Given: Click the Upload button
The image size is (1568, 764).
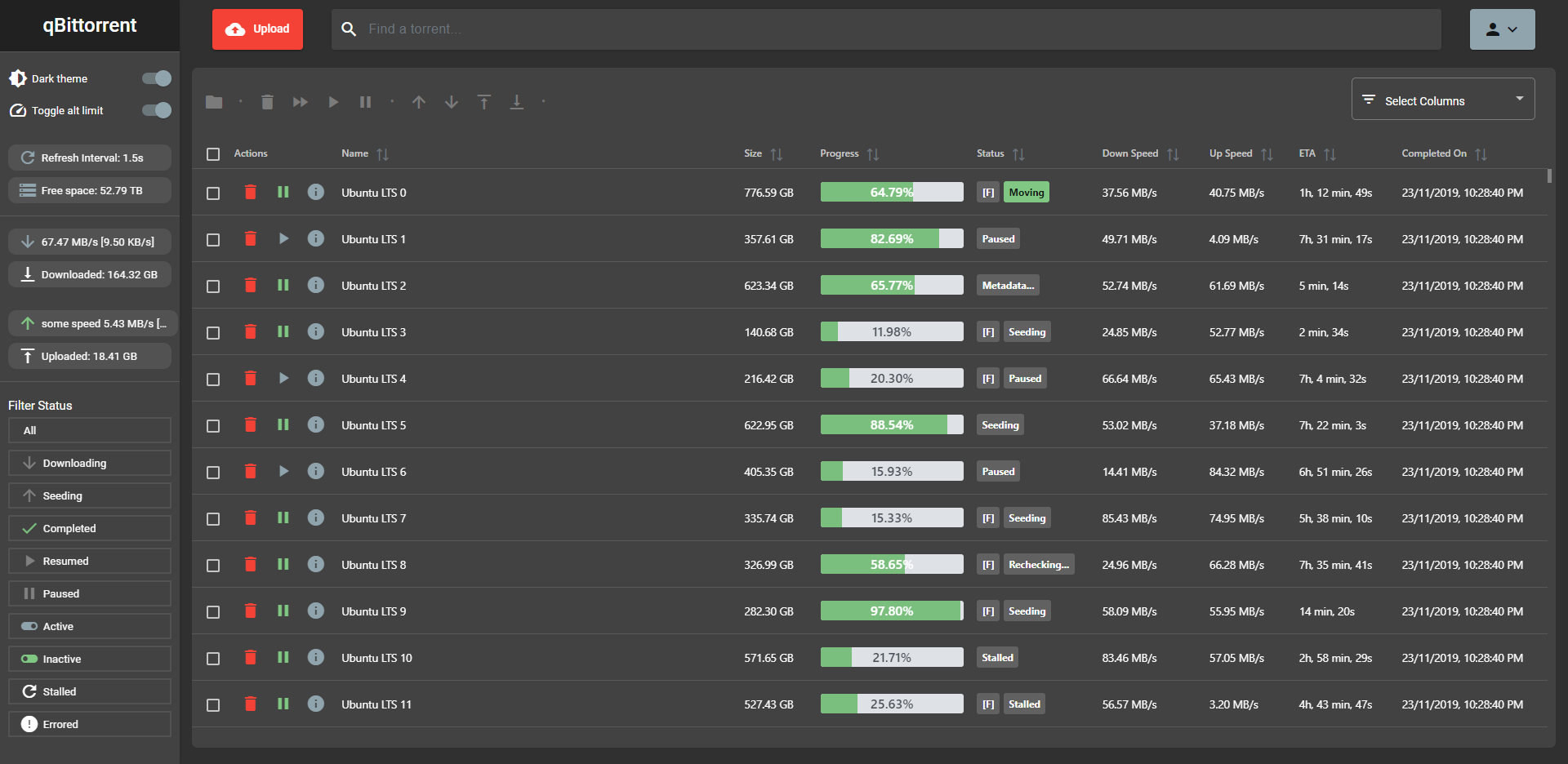Looking at the screenshot, I should pos(257,29).
